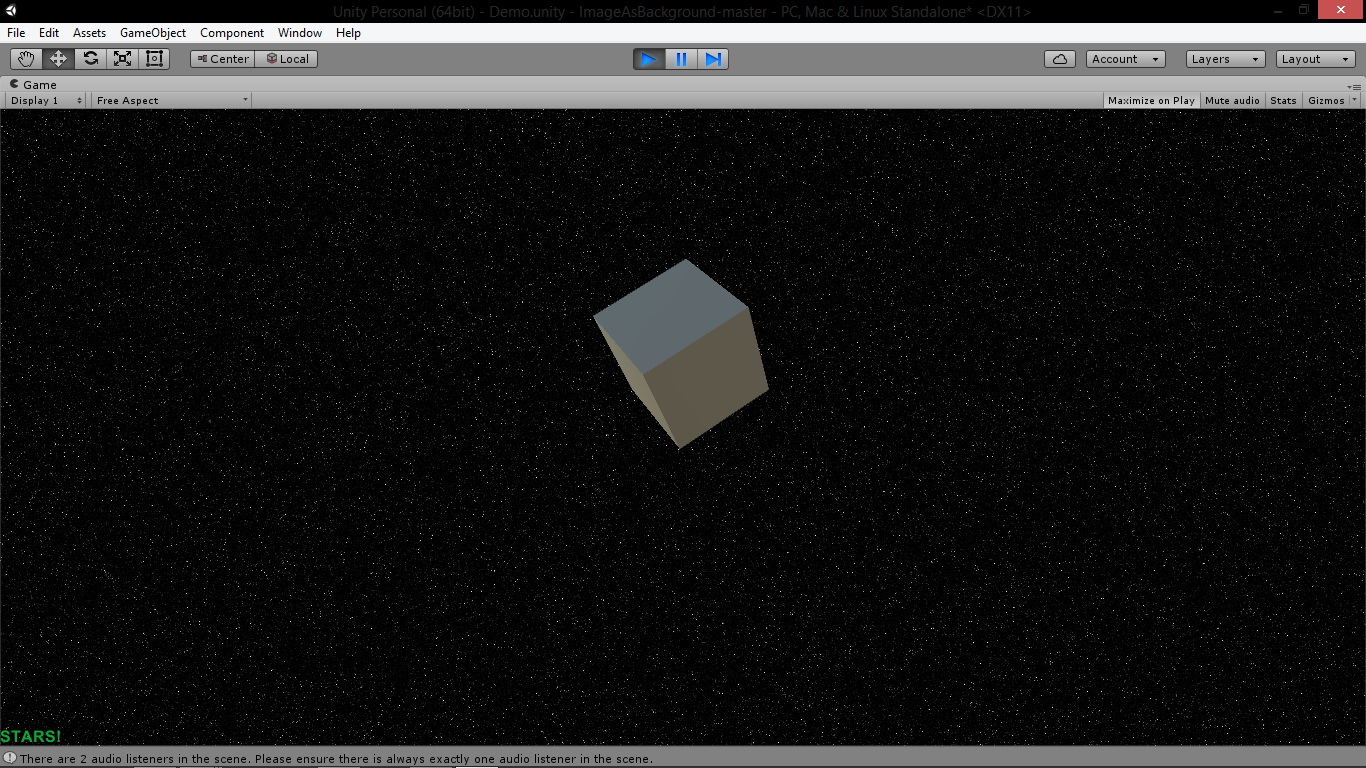Open the Assets menu
Image resolution: width=1366 pixels, height=768 pixels.
click(x=89, y=33)
